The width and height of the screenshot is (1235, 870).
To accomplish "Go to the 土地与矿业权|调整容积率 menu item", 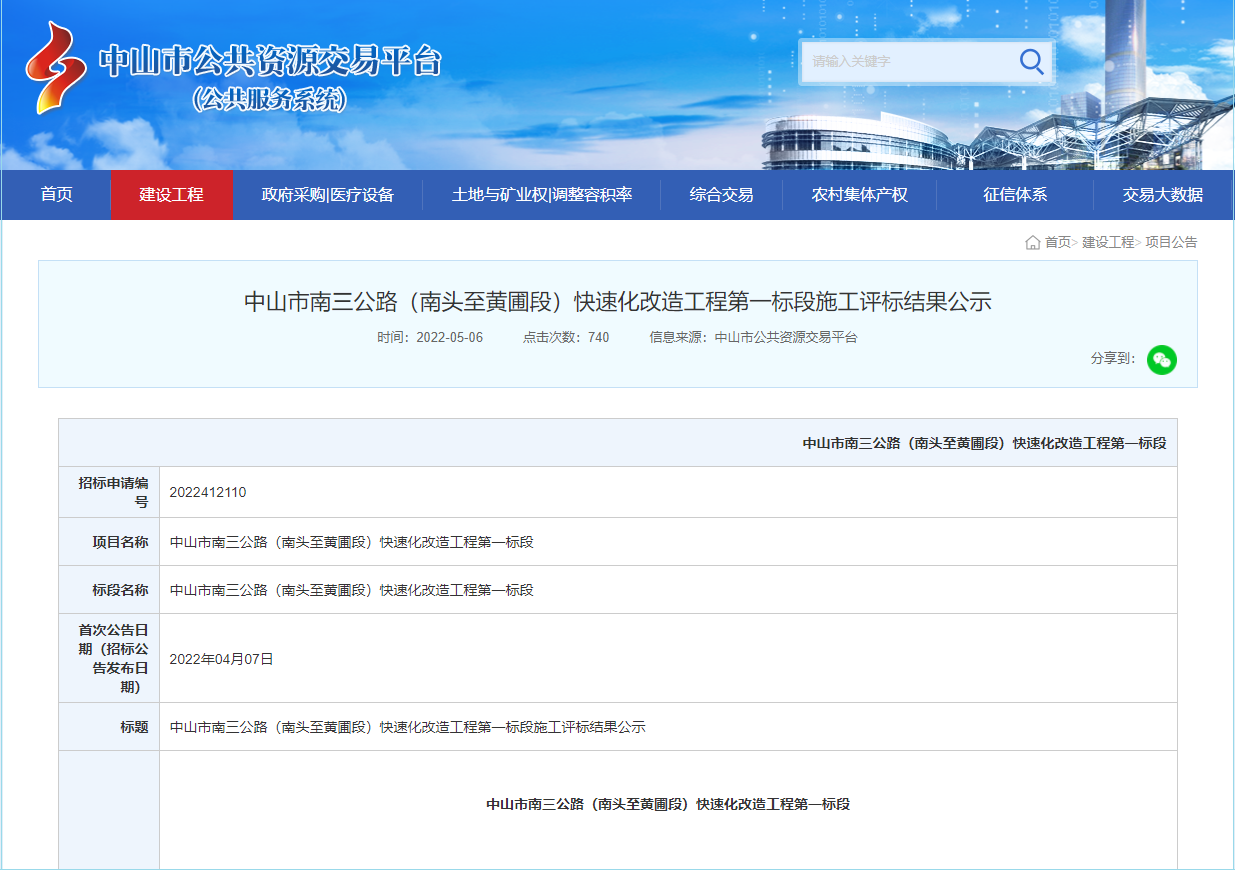I will [x=541, y=195].
